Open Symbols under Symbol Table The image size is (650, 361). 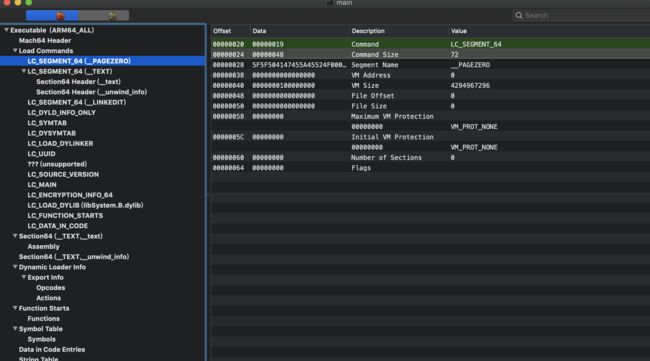click(x=41, y=339)
